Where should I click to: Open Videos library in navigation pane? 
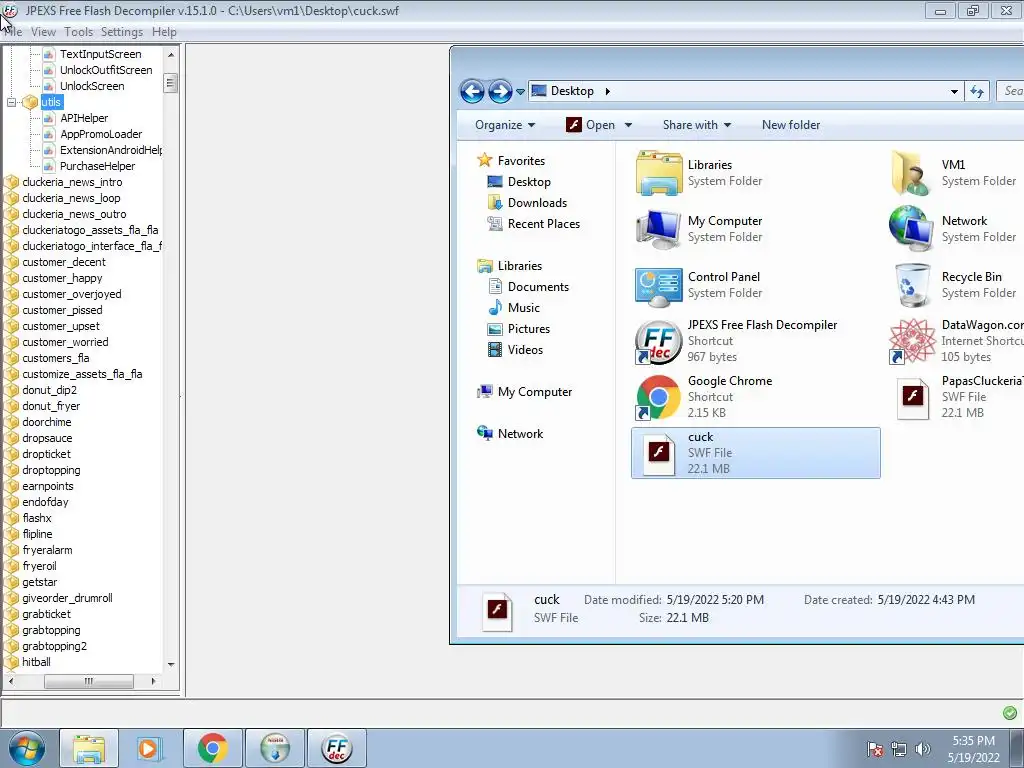click(x=525, y=349)
